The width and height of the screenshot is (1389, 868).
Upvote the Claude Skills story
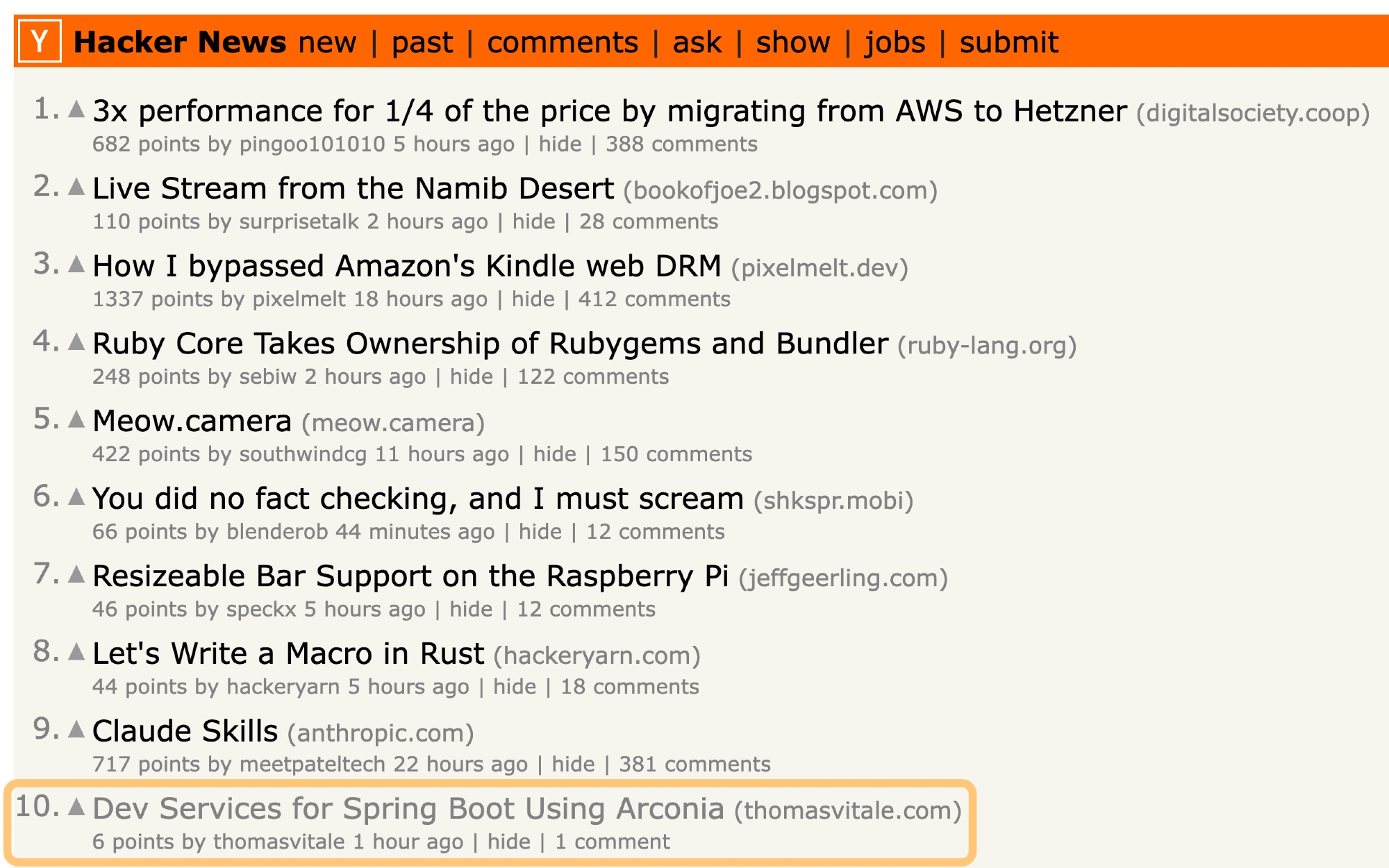(76, 729)
